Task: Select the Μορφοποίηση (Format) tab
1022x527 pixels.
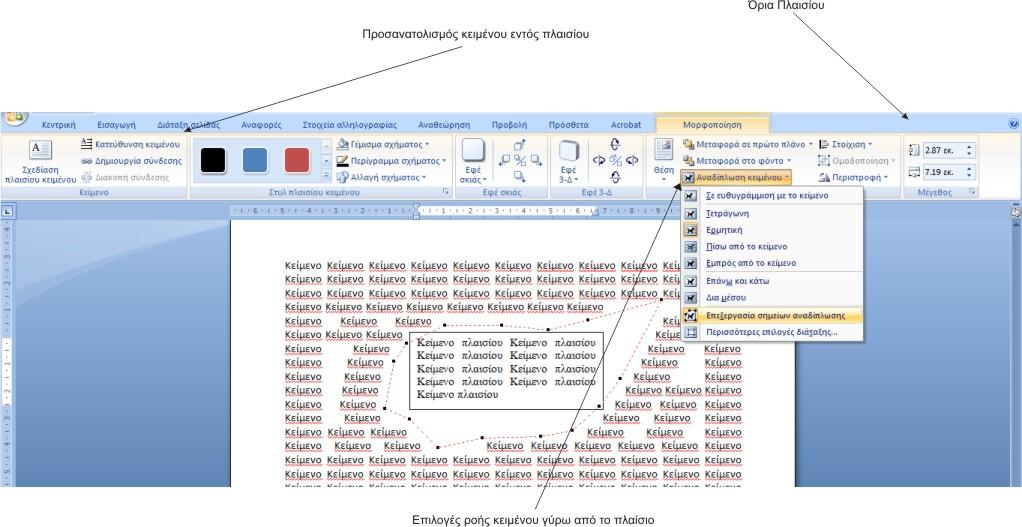Action: point(712,124)
